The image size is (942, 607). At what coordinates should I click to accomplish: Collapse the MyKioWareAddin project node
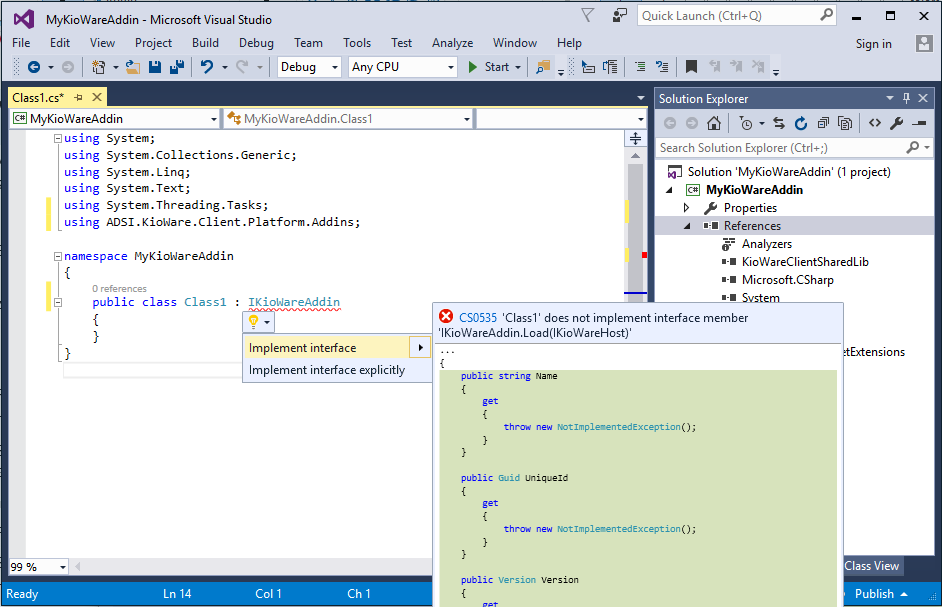669,190
